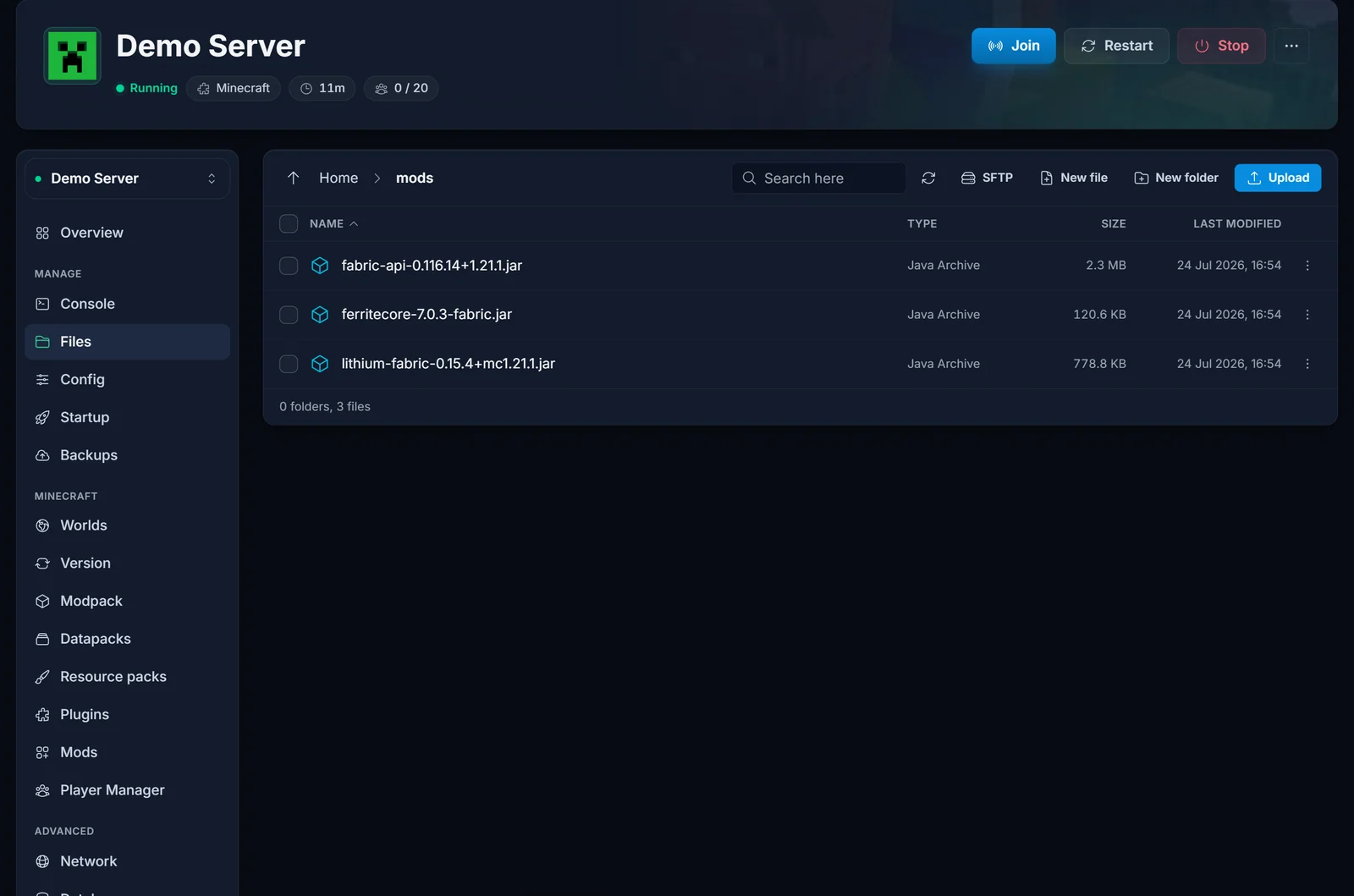
Task: Open the Overview page
Action: [127, 233]
